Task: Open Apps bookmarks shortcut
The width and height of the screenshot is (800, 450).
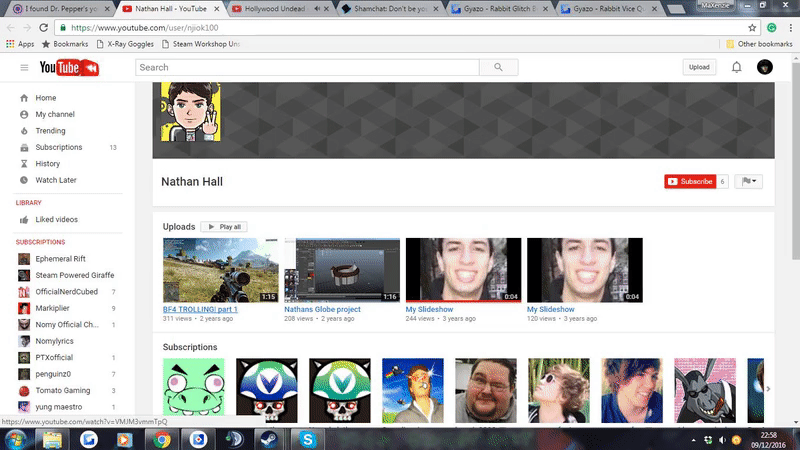Action: 20,44
